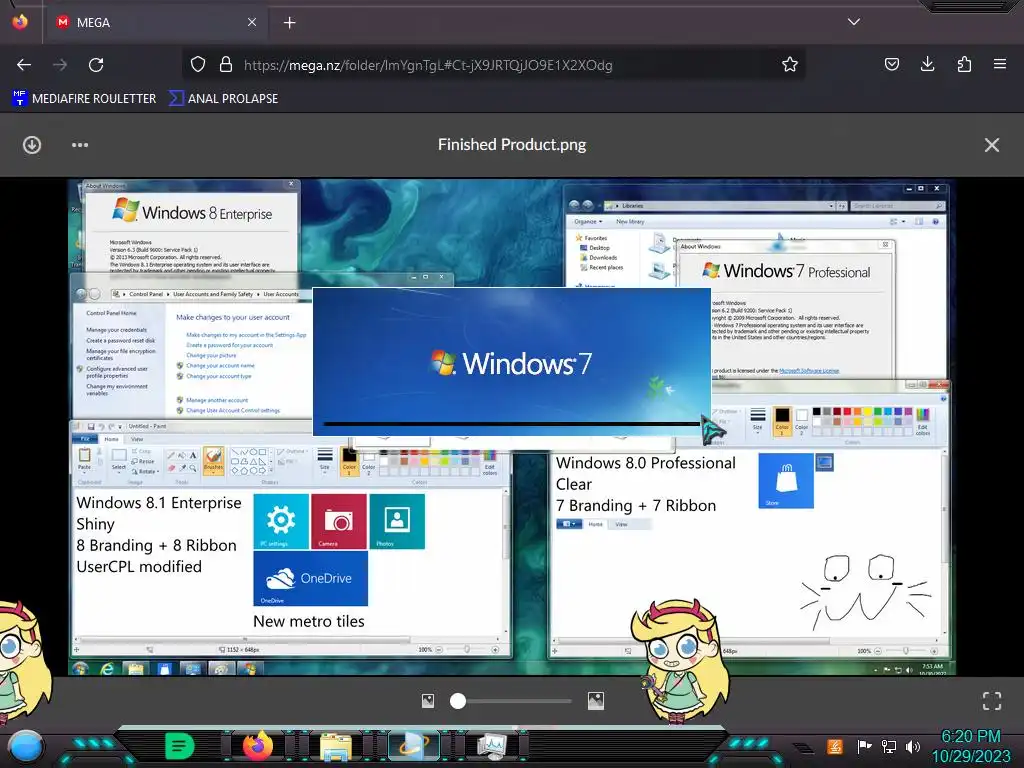
Task: Open the MEDIAFIRE ROULETTER bookmark
Action: (x=84, y=99)
